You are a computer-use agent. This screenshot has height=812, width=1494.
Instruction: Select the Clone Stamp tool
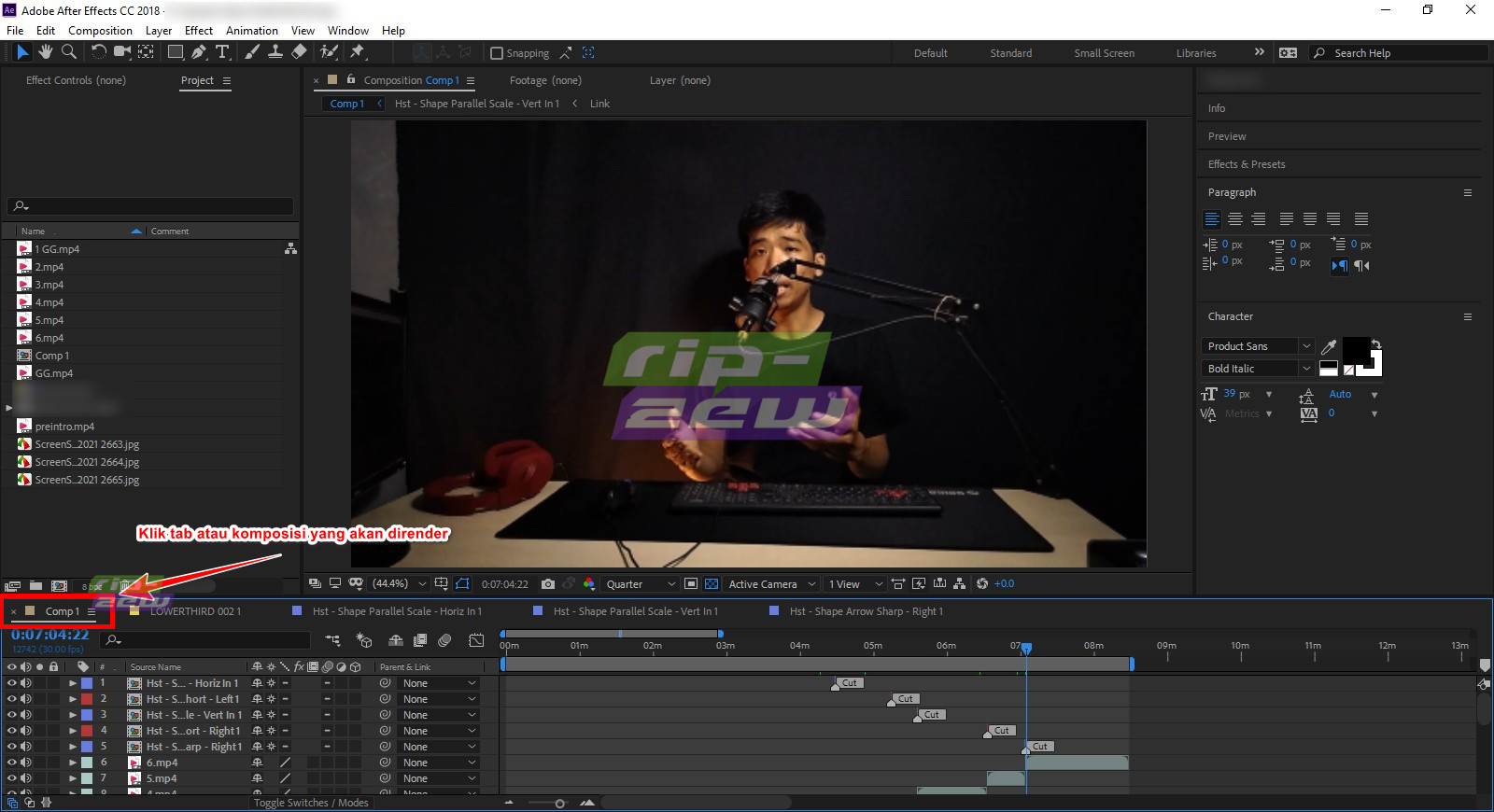coord(275,52)
